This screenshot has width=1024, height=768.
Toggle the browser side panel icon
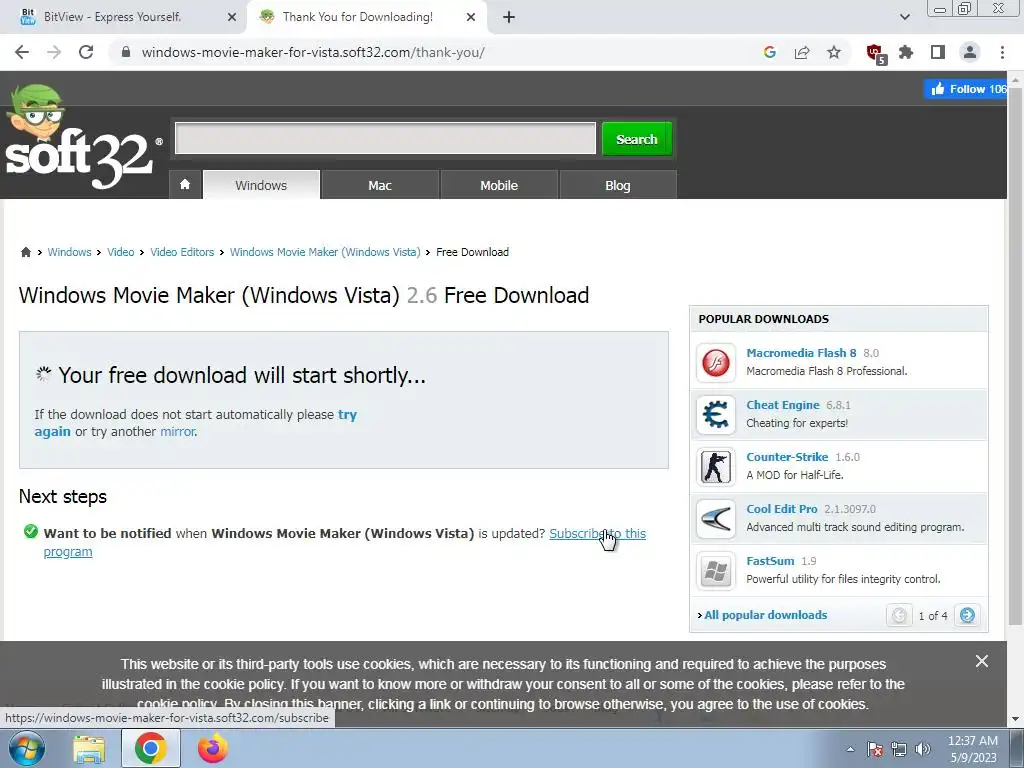[938, 52]
